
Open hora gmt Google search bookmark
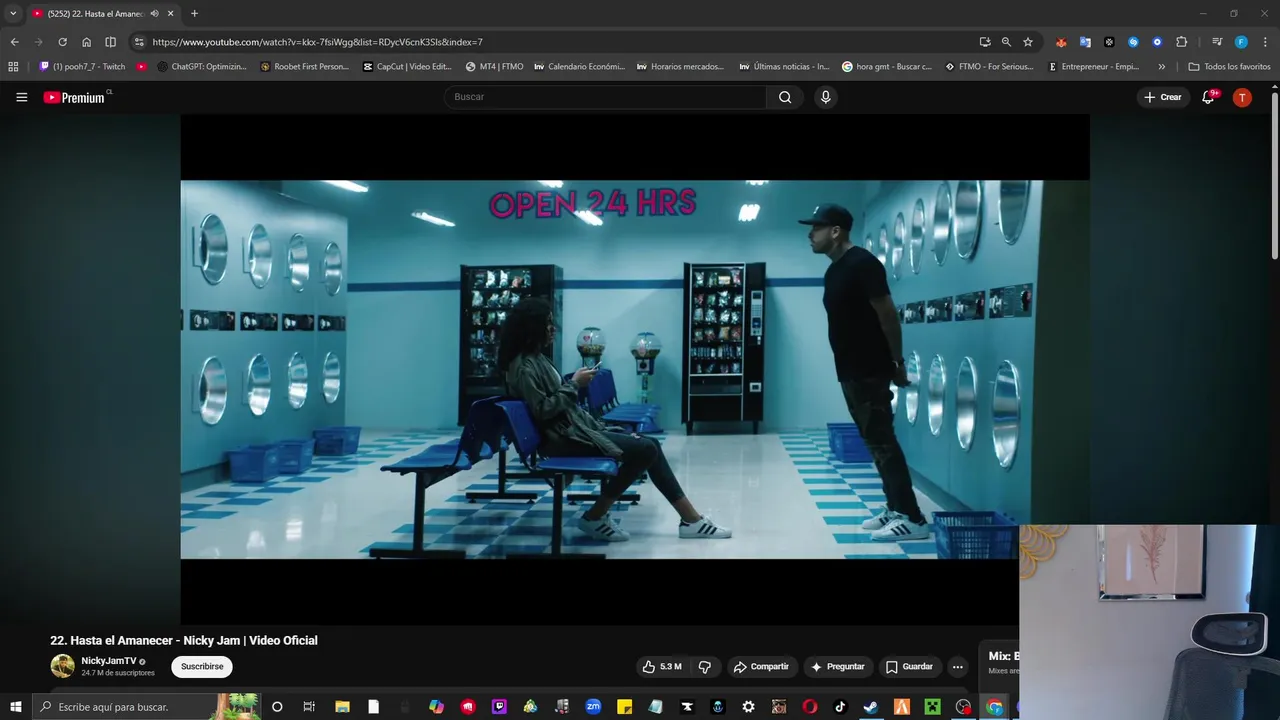[x=886, y=67]
